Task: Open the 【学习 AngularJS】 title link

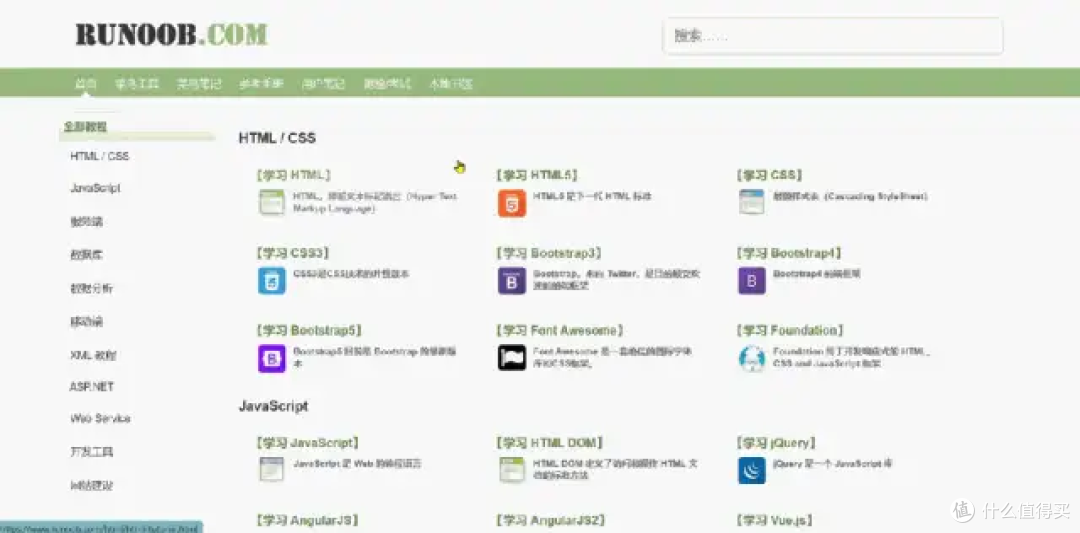Action: [307, 521]
